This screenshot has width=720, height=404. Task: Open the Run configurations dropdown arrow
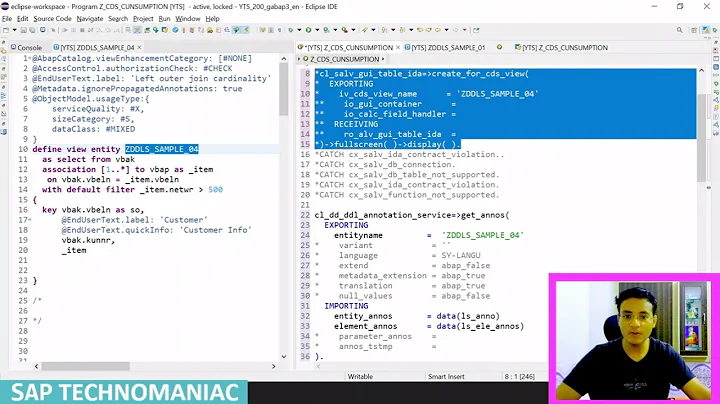point(317,30)
